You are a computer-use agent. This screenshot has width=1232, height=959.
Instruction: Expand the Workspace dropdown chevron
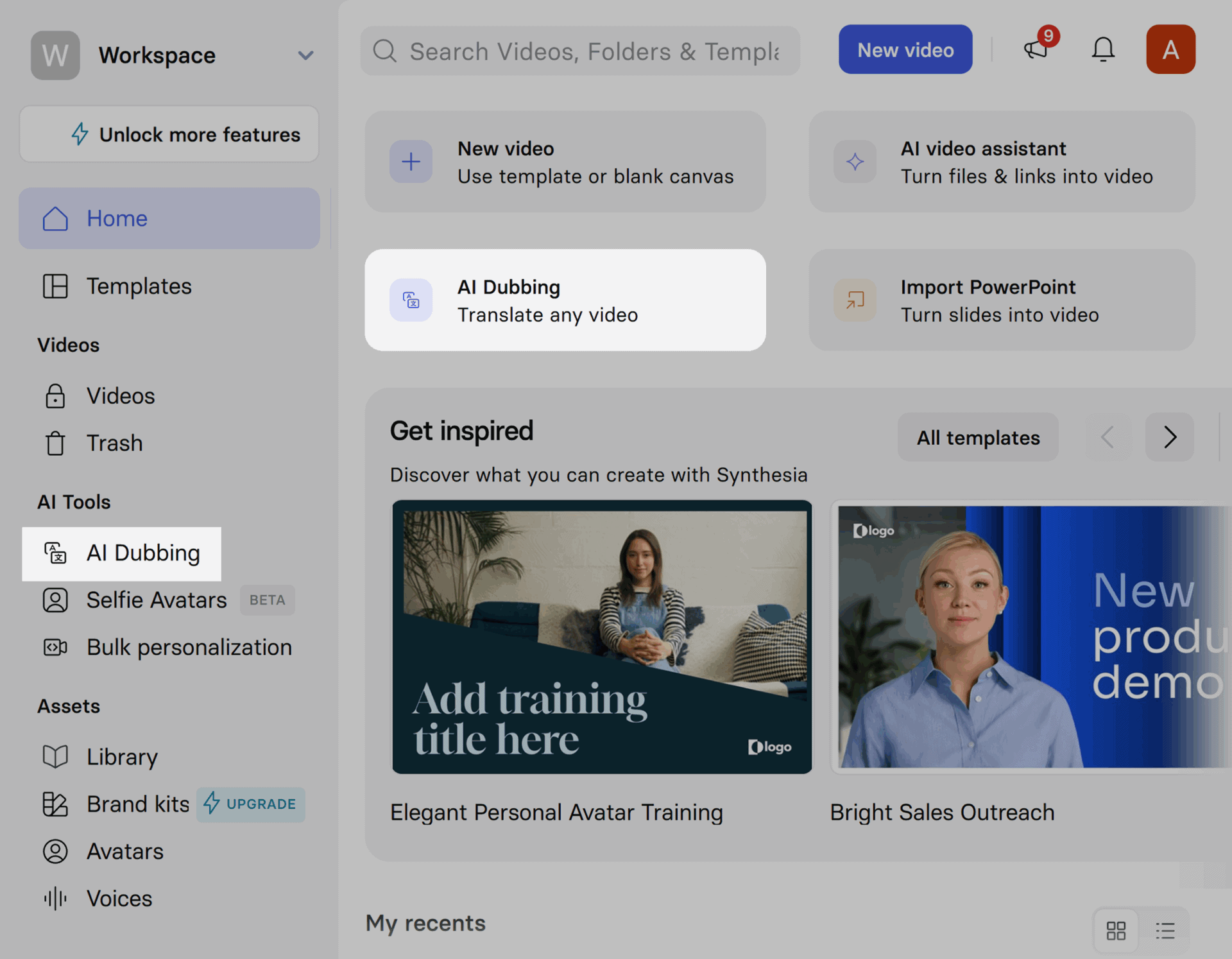point(305,55)
